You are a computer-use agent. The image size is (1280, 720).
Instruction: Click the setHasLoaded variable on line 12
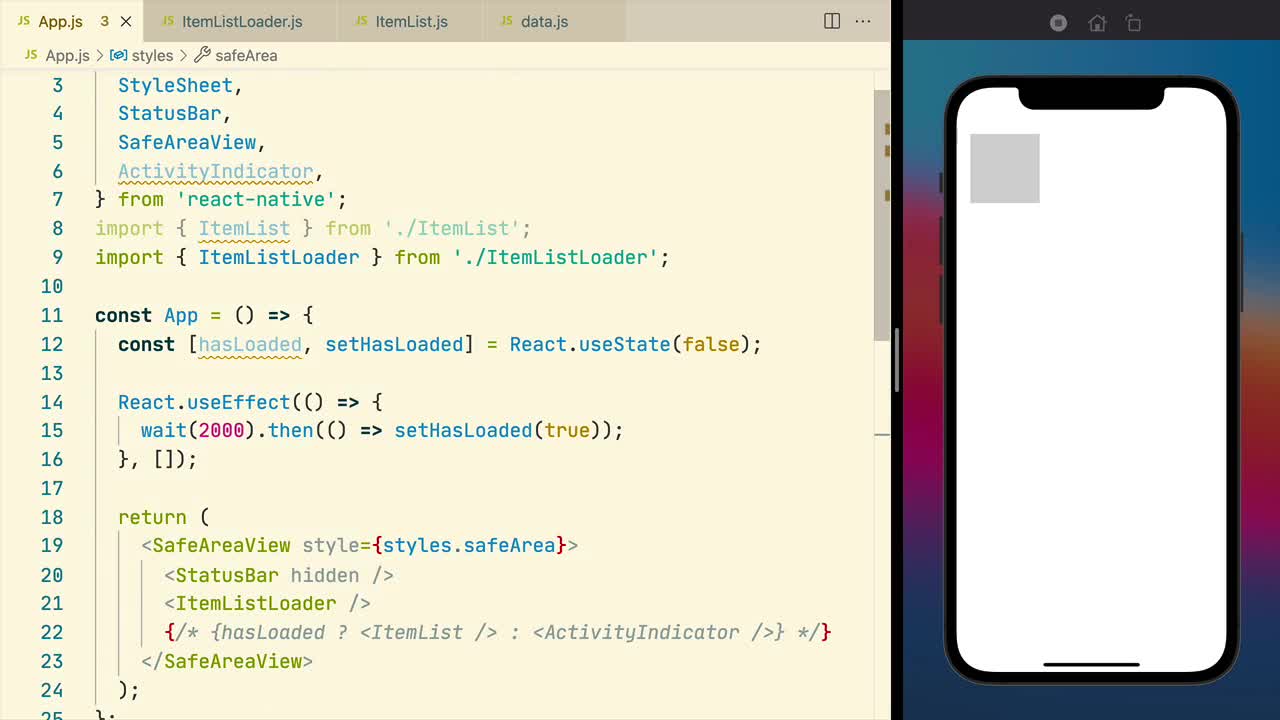click(394, 344)
